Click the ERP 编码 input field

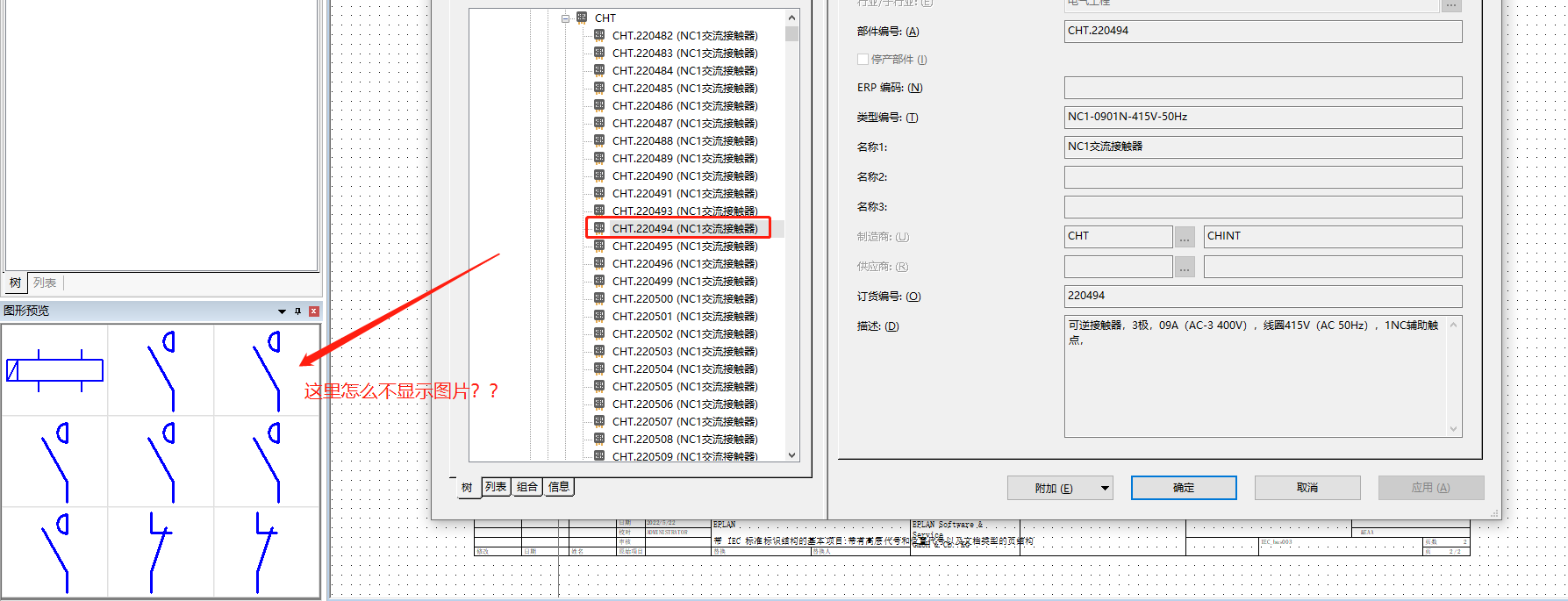pos(1262,88)
